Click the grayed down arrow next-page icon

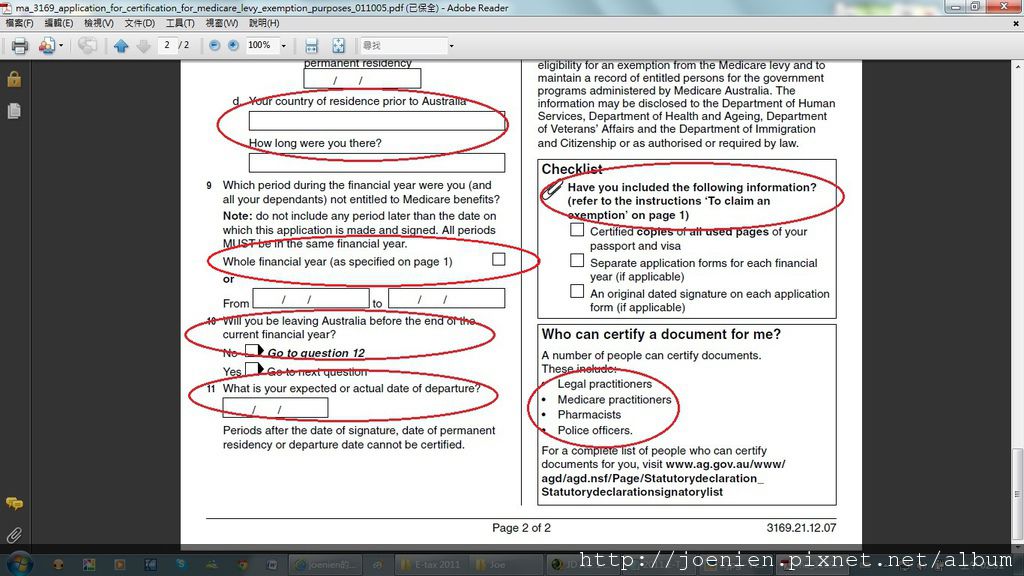[143, 46]
